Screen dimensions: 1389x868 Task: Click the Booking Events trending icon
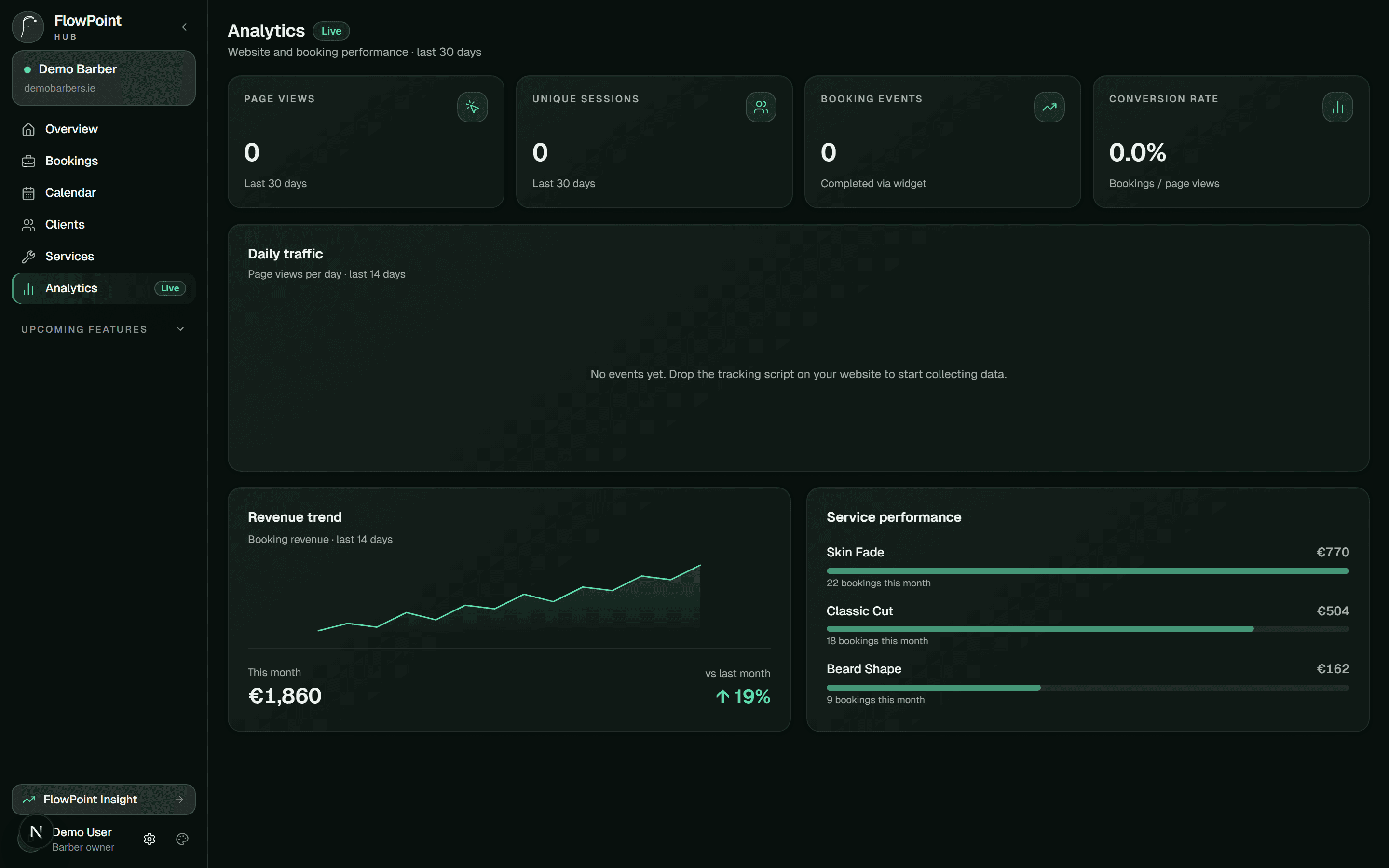pyautogui.click(x=1049, y=107)
